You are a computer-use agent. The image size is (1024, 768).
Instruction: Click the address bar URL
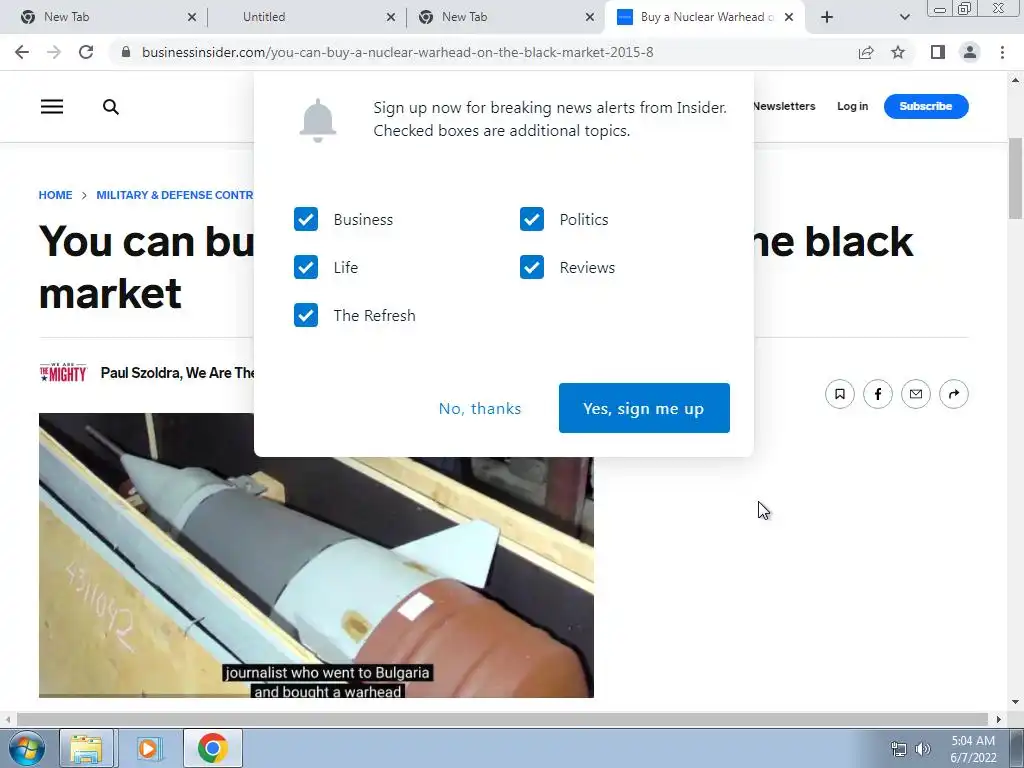click(x=397, y=52)
